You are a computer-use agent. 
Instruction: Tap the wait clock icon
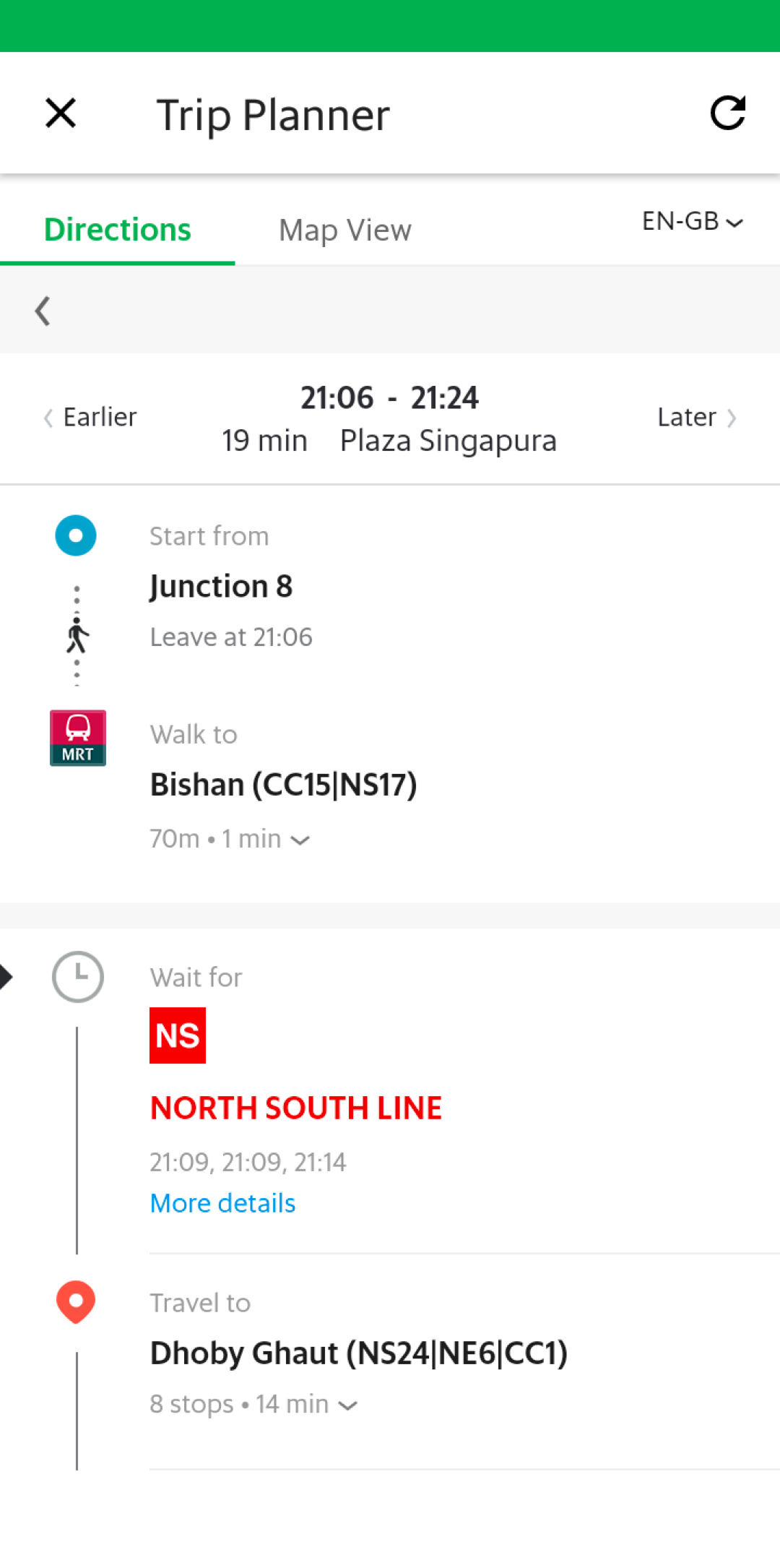[78, 977]
